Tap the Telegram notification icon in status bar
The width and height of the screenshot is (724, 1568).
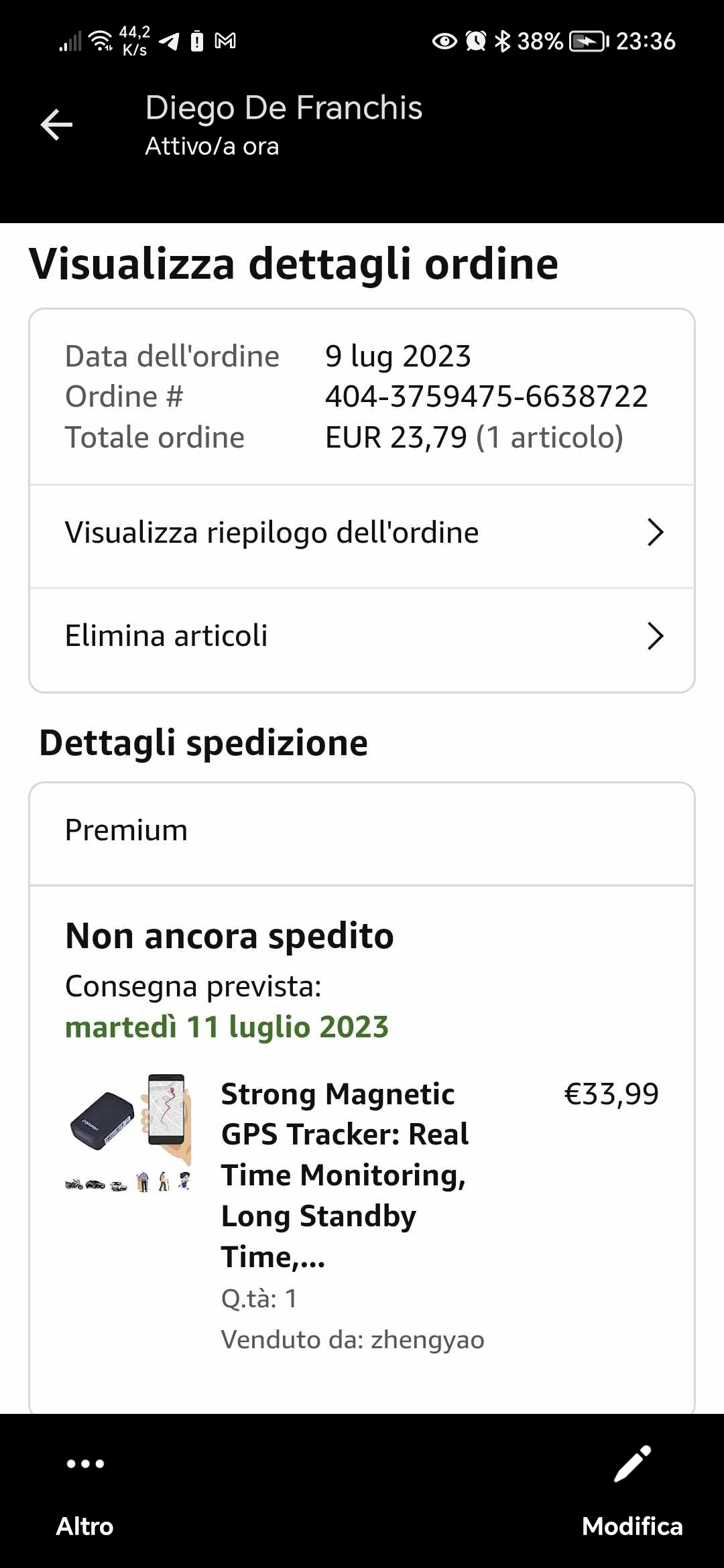pos(170,42)
